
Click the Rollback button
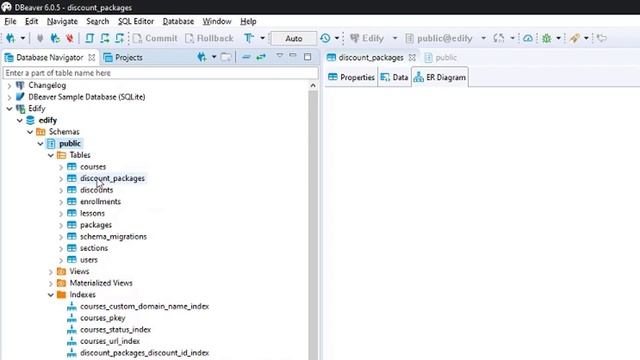(209, 38)
